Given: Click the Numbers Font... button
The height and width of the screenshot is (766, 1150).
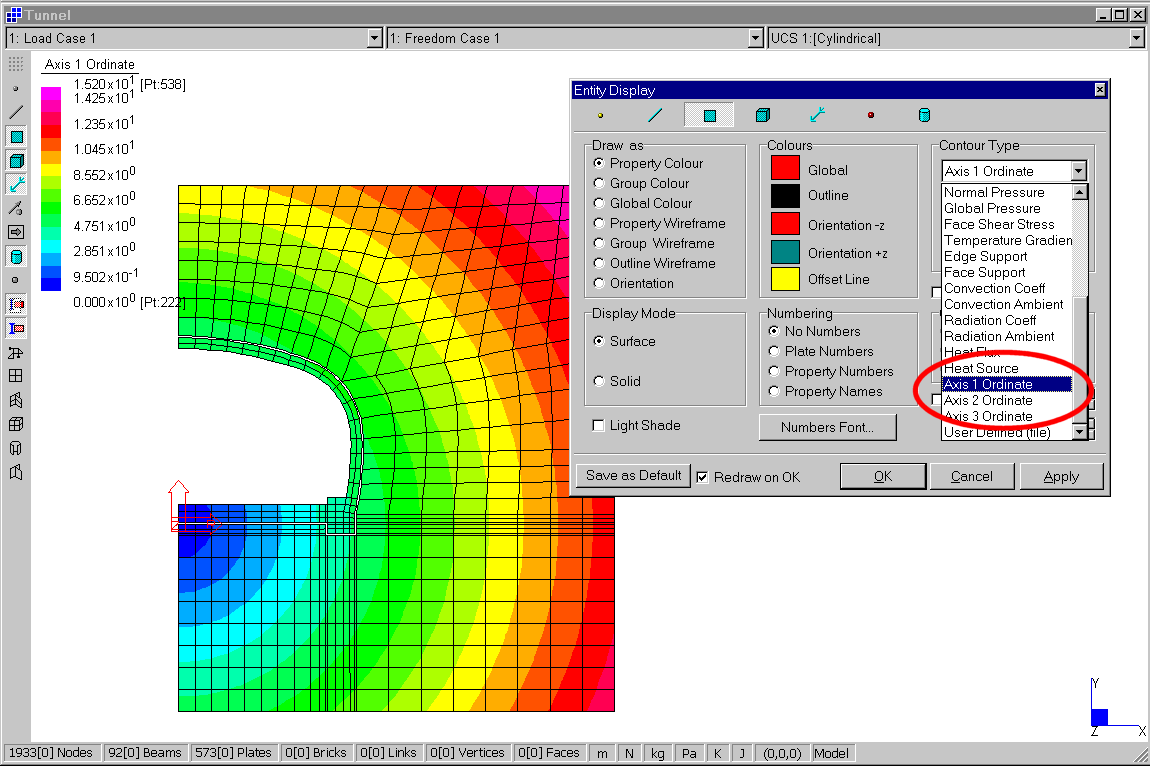Looking at the screenshot, I should (827, 427).
